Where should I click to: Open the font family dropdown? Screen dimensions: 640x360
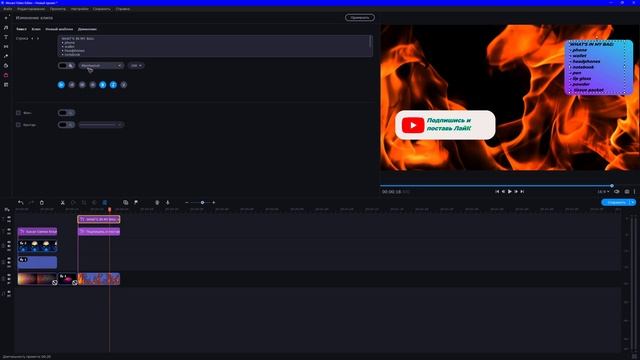point(101,65)
